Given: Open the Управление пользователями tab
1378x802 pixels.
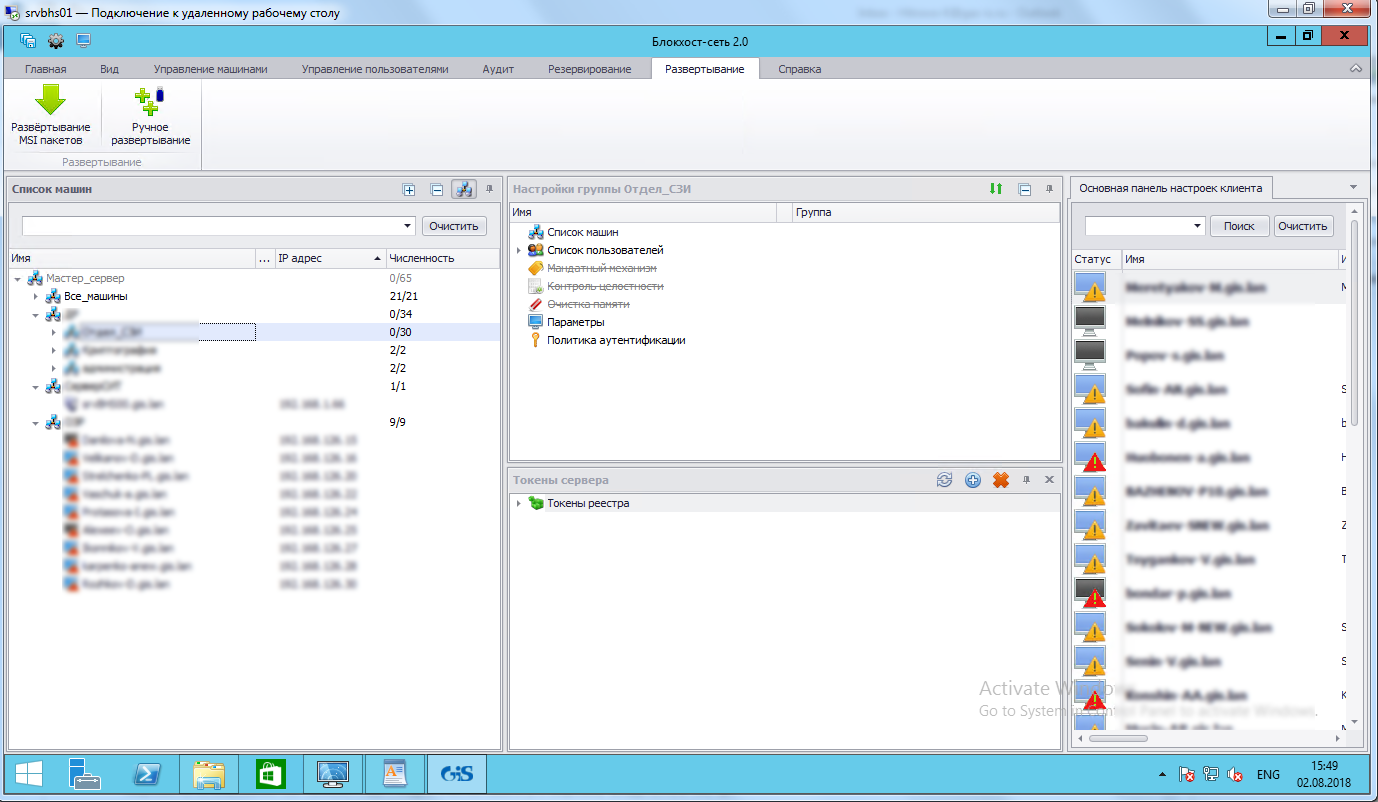Looking at the screenshot, I should (375, 69).
